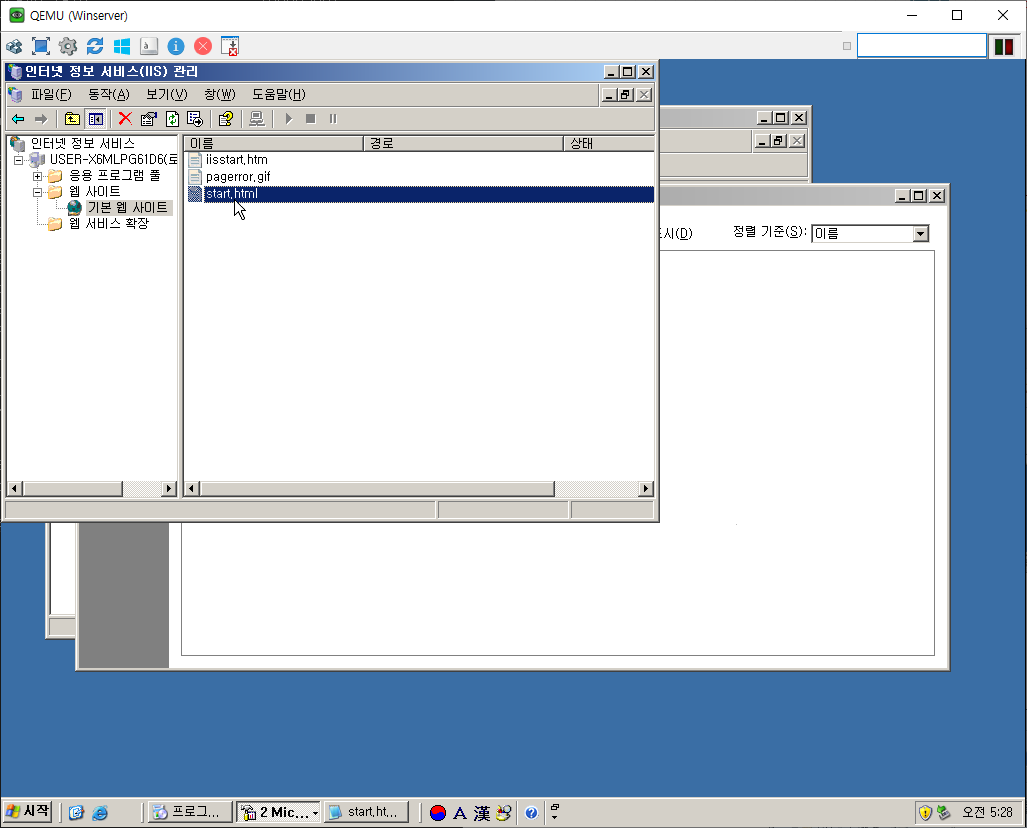Click the list pane horizontal scrollbar thumb
This screenshot has height=828, width=1027.
pos(377,489)
